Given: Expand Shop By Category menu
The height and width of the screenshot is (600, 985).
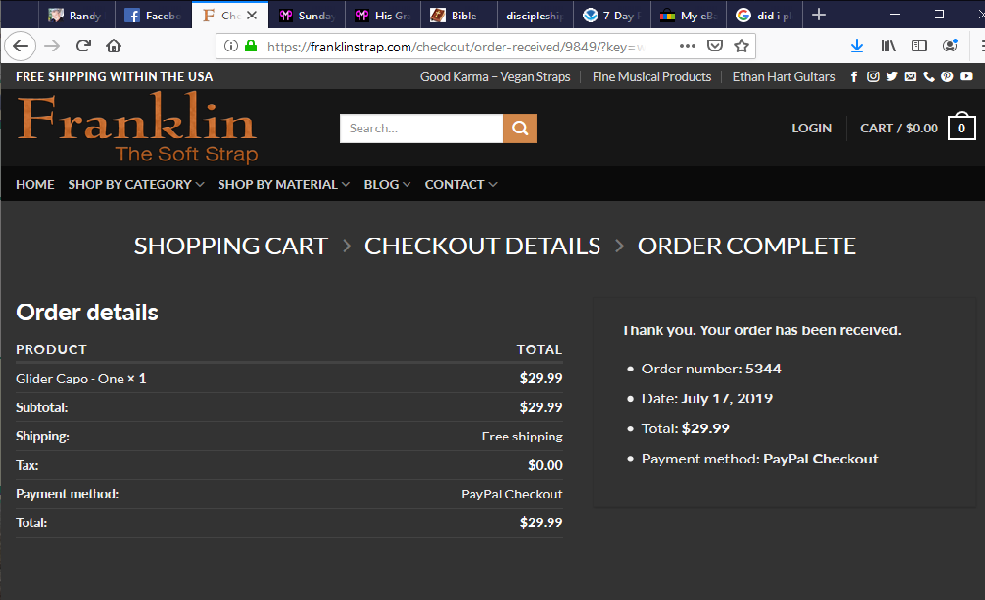Looking at the screenshot, I should (x=136, y=184).
